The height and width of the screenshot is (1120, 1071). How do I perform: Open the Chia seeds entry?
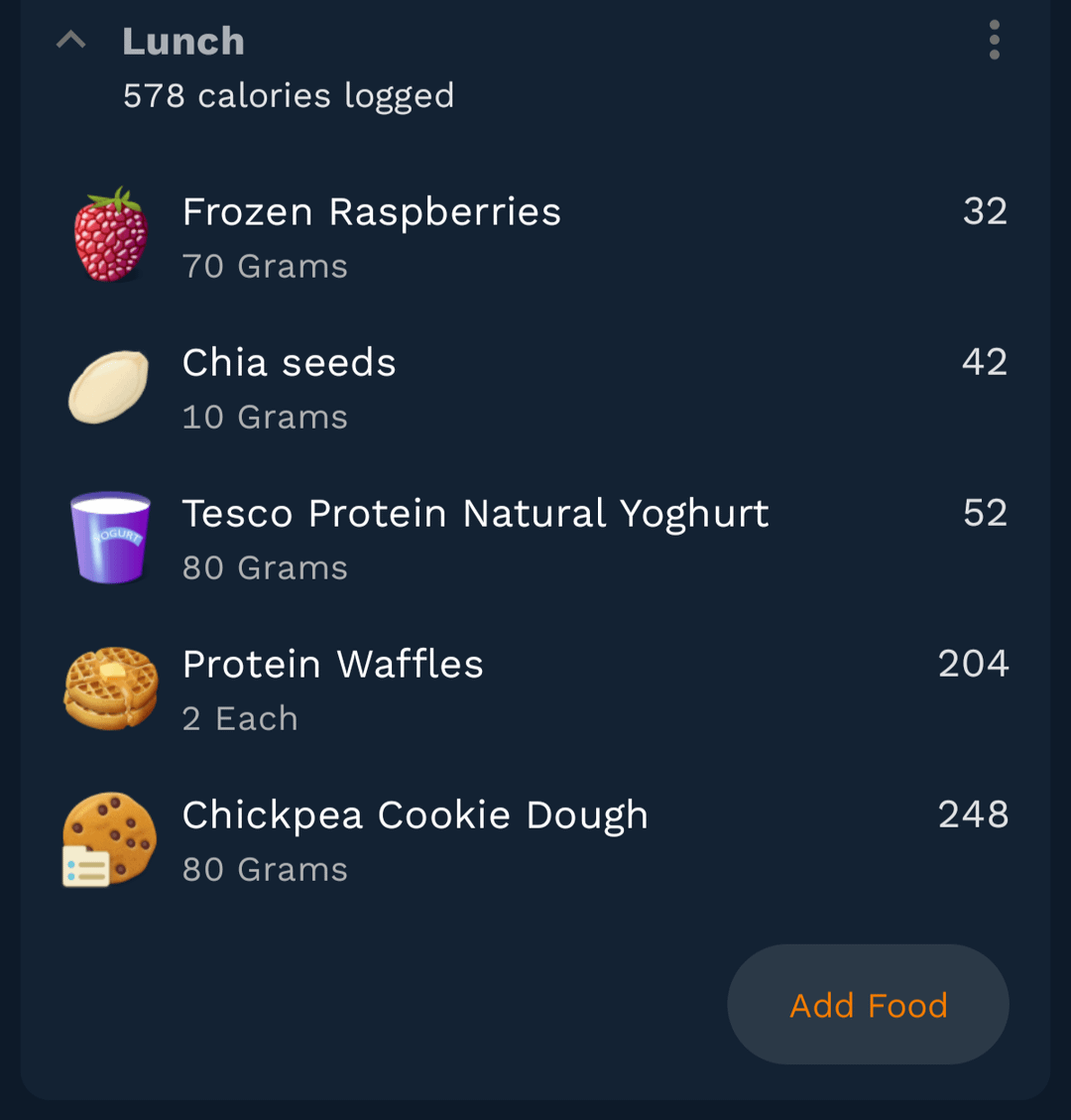pyautogui.click(x=290, y=363)
